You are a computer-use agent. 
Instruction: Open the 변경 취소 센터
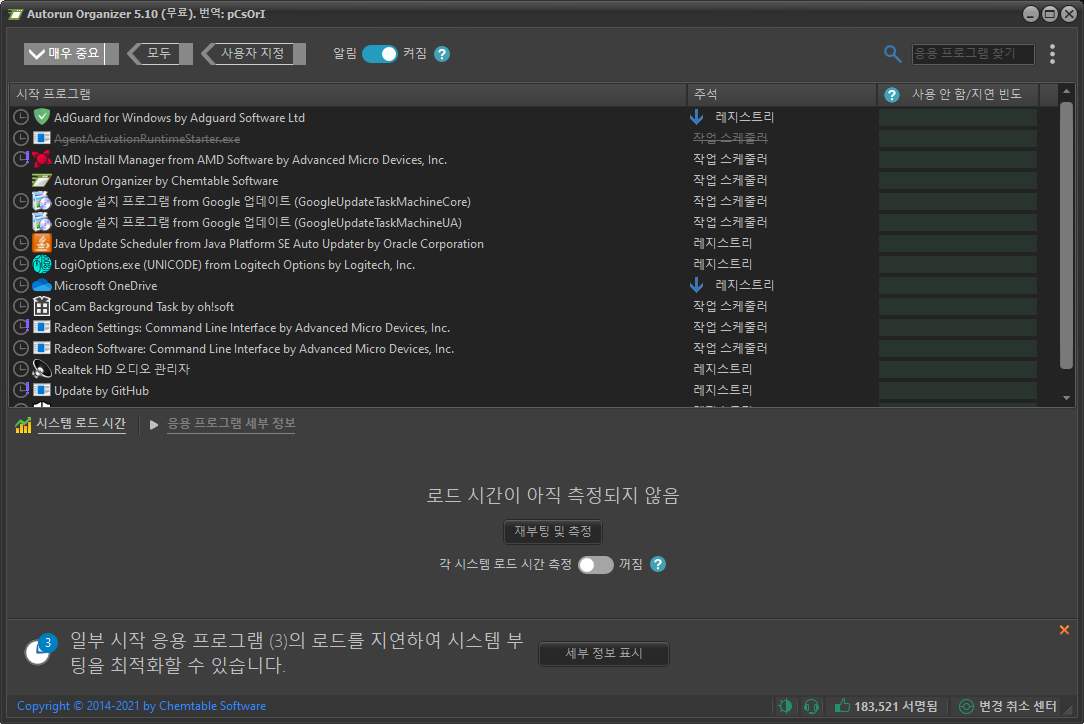coord(1008,706)
